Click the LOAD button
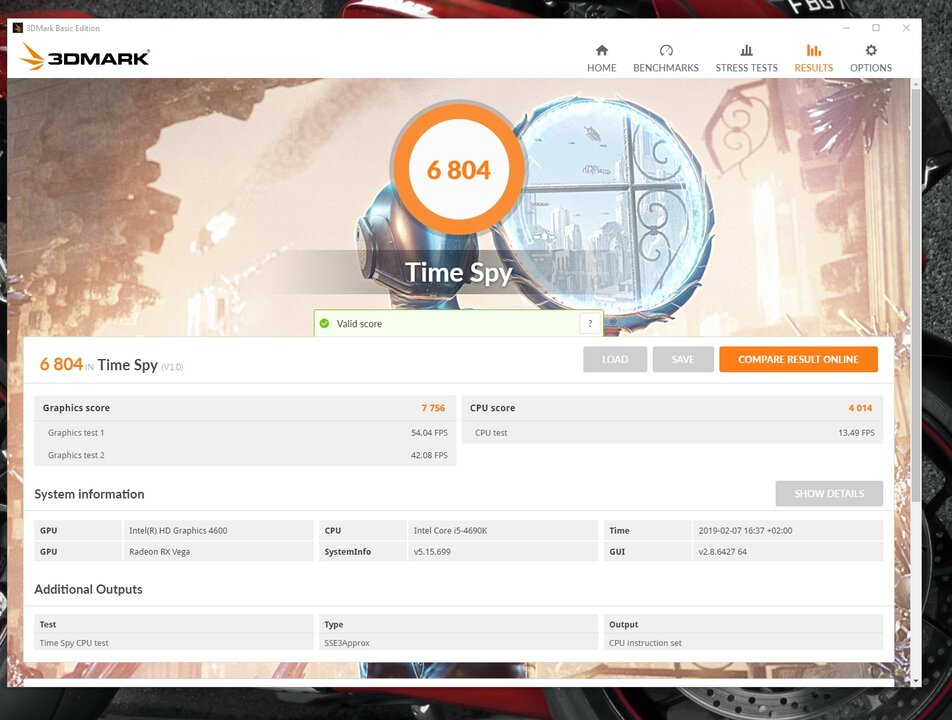Image resolution: width=952 pixels, height=720 pixels. 615,359
